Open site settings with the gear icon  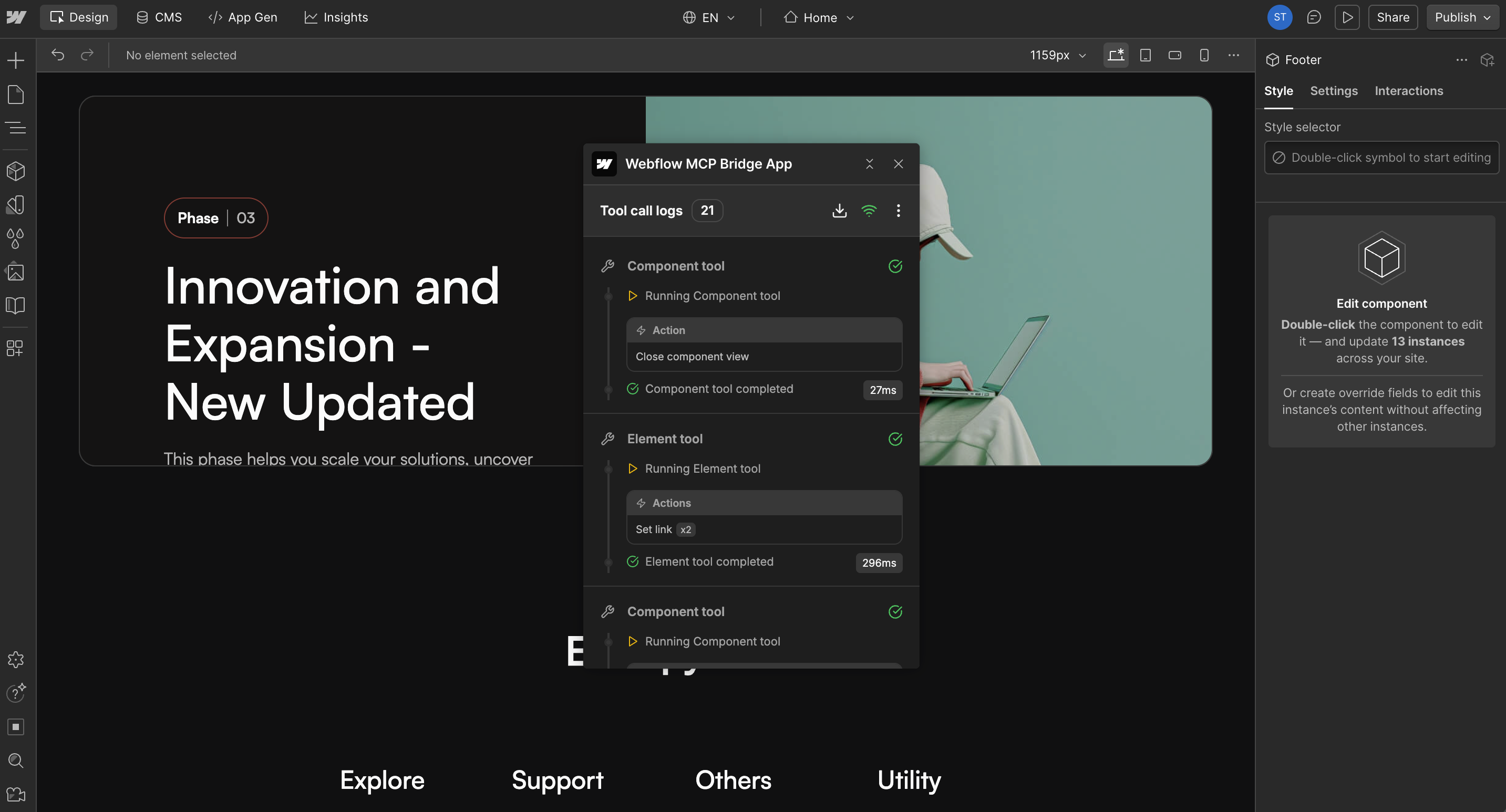[x=16, y=660]
